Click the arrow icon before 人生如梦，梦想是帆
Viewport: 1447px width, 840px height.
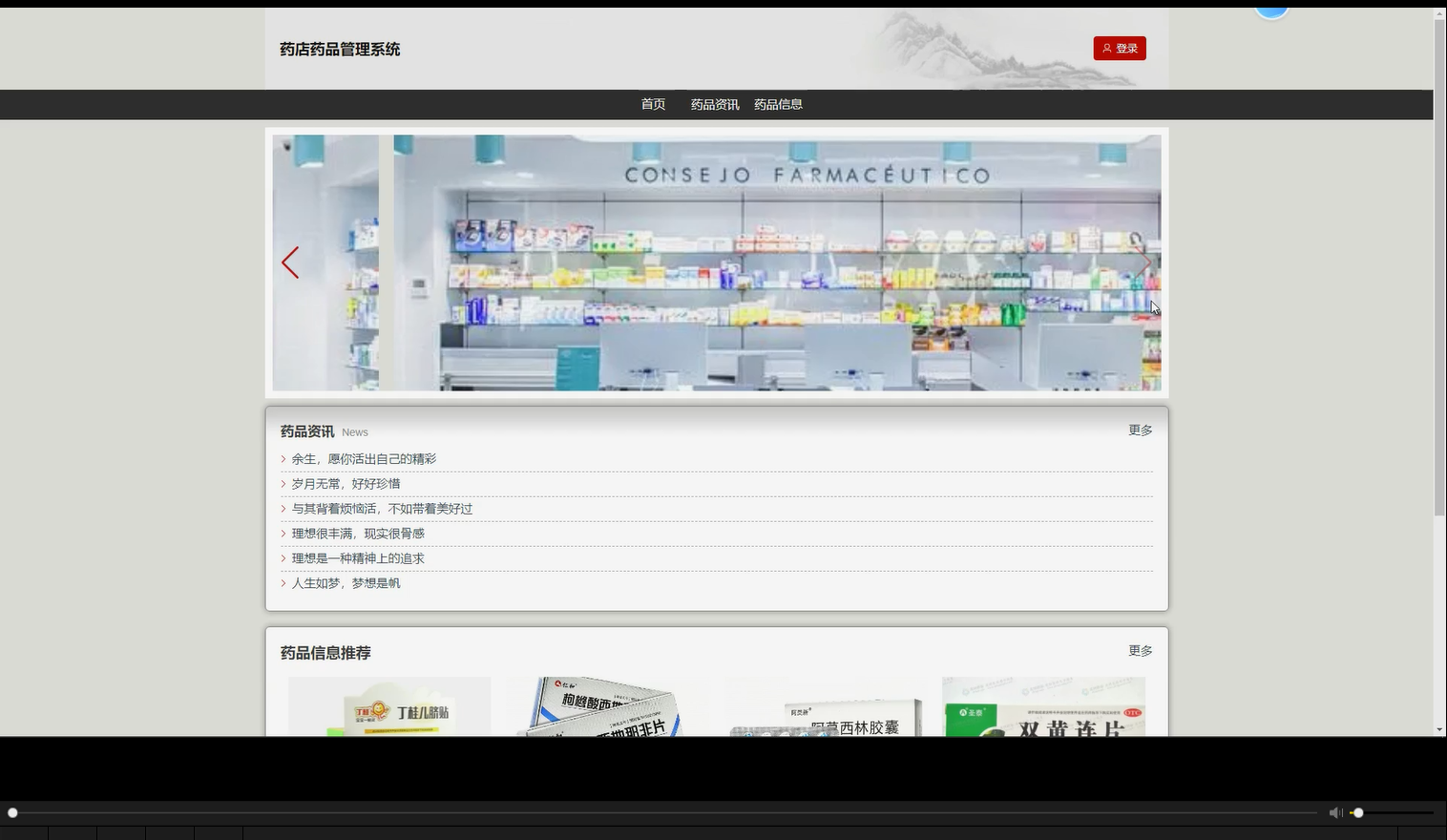[x=283, y=582]
